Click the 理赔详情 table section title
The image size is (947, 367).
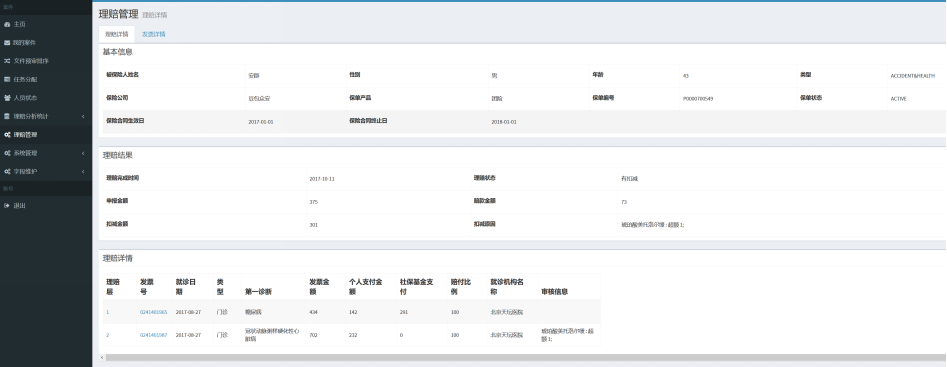tap(117, 259)
